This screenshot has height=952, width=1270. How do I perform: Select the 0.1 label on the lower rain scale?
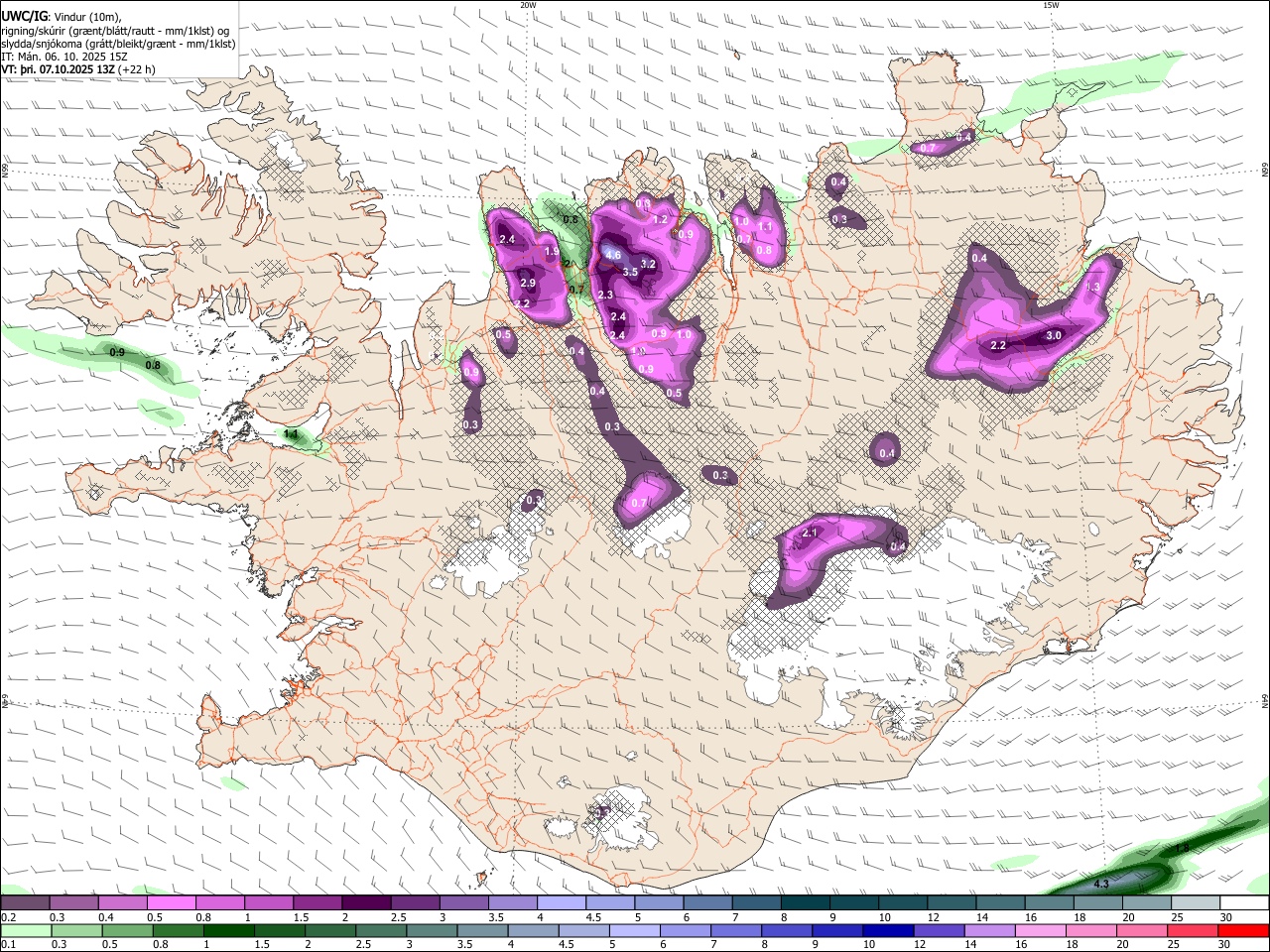pos(7,945)
